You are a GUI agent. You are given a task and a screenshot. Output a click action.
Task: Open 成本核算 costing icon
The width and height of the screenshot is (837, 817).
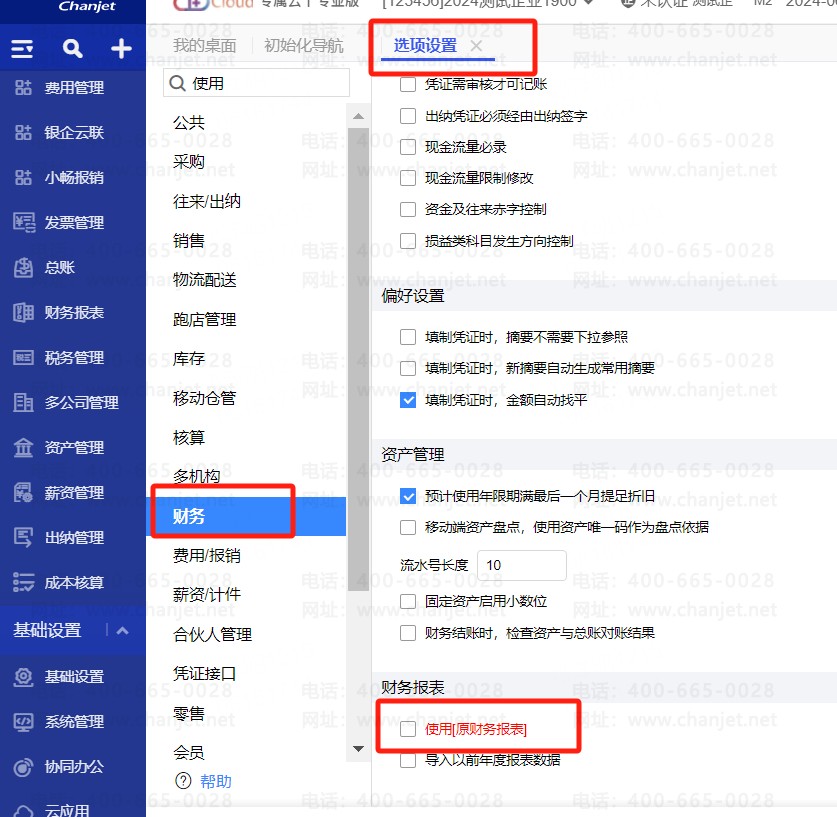[23, 582]
